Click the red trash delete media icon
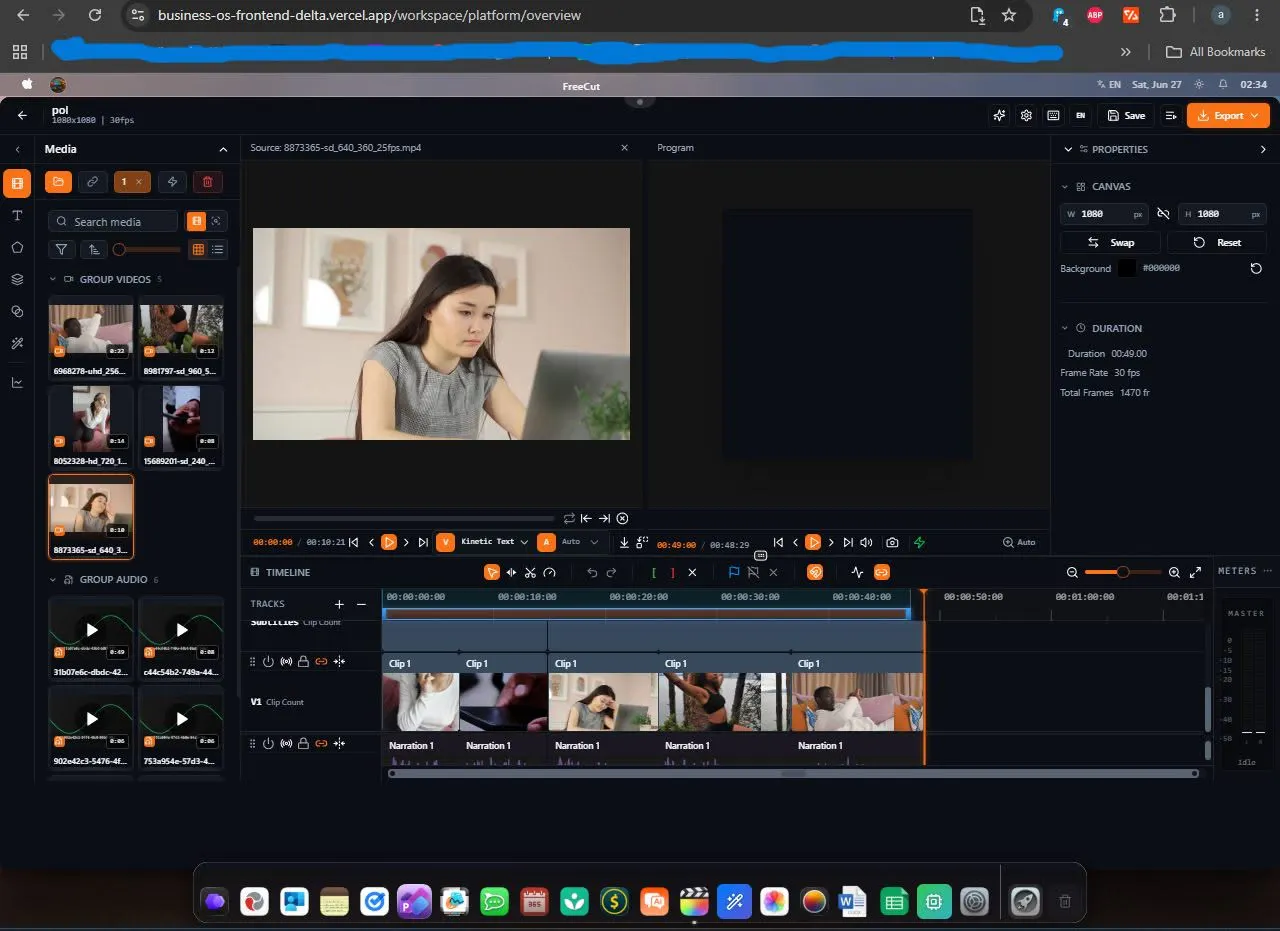The height and width of the screenshot is (931, 1280). [208, 182]
